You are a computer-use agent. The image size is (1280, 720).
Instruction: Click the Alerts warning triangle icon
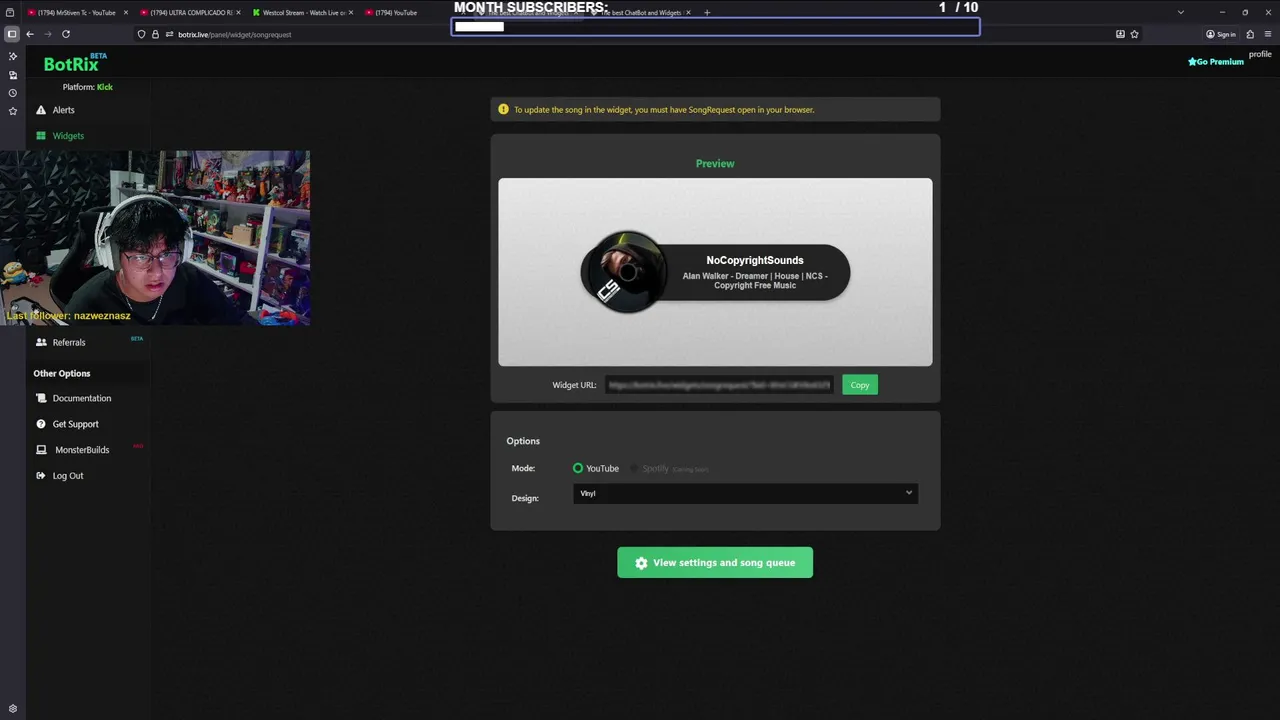tap(41, 110)
